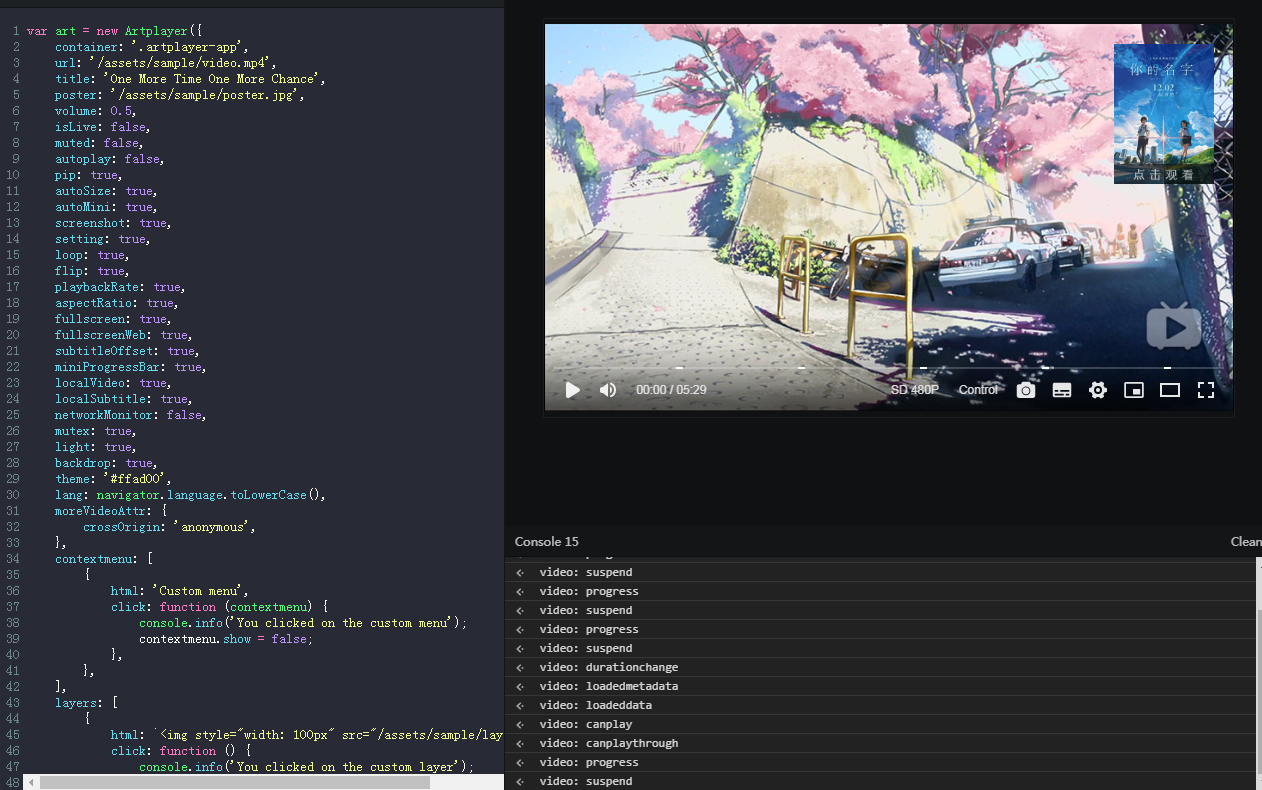Click the "url: '/assets/sample/video.mp4'" line

click(x=165, y=63)
